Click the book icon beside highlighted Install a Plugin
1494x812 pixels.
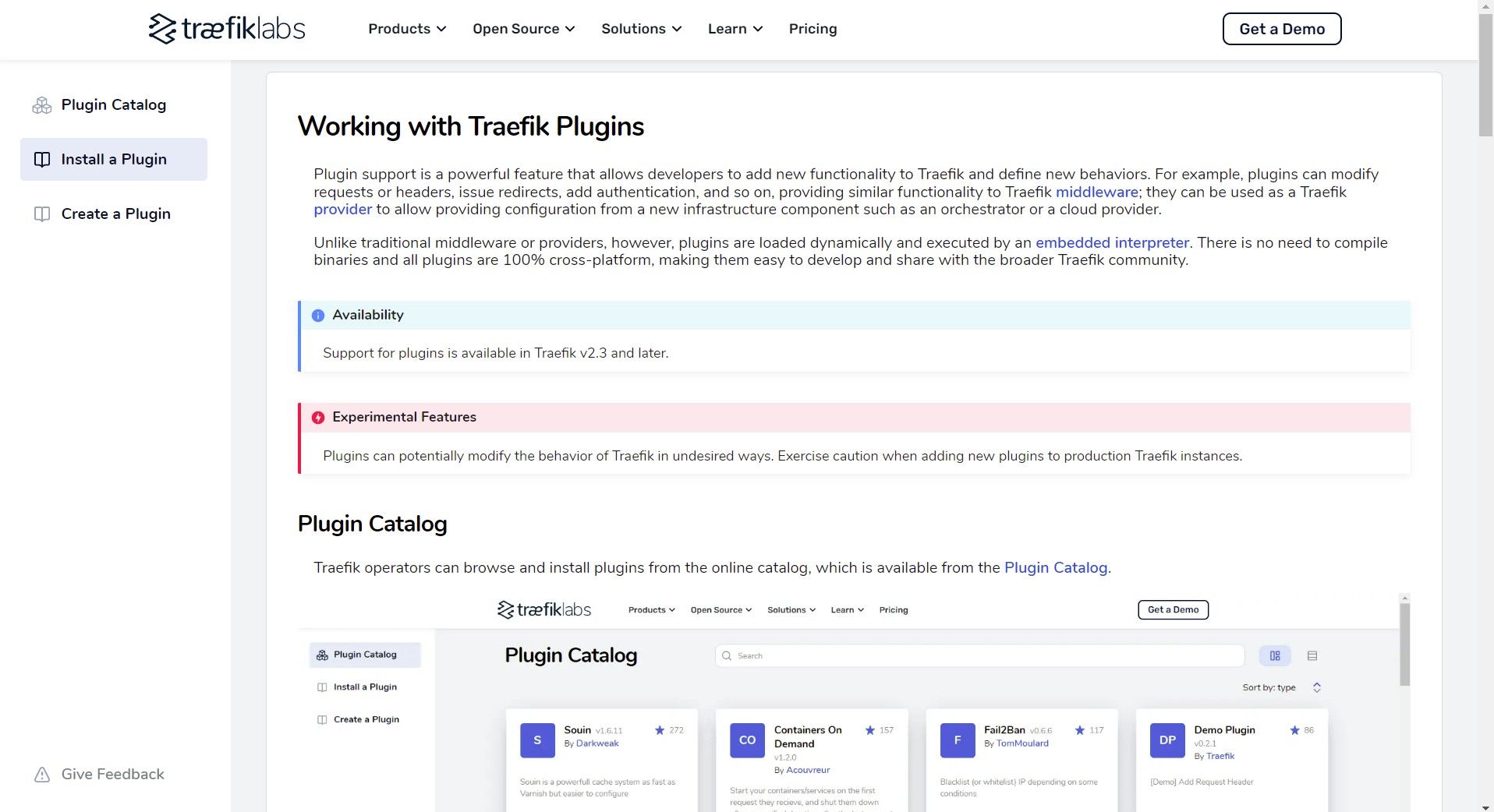click(x=42, y=160)
